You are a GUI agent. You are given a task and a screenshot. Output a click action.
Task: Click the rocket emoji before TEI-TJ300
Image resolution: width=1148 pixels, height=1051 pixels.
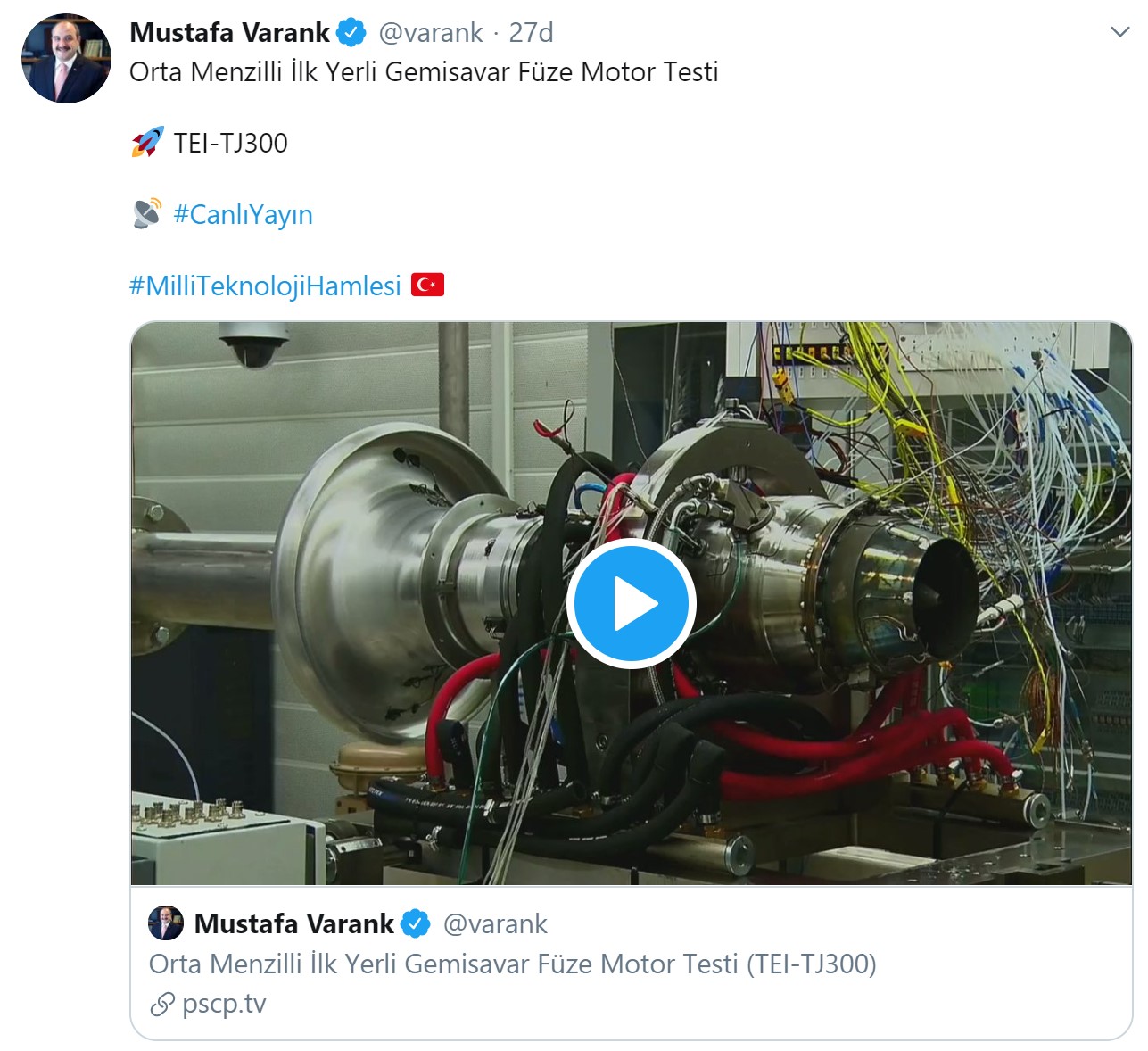tap(145, 141)
